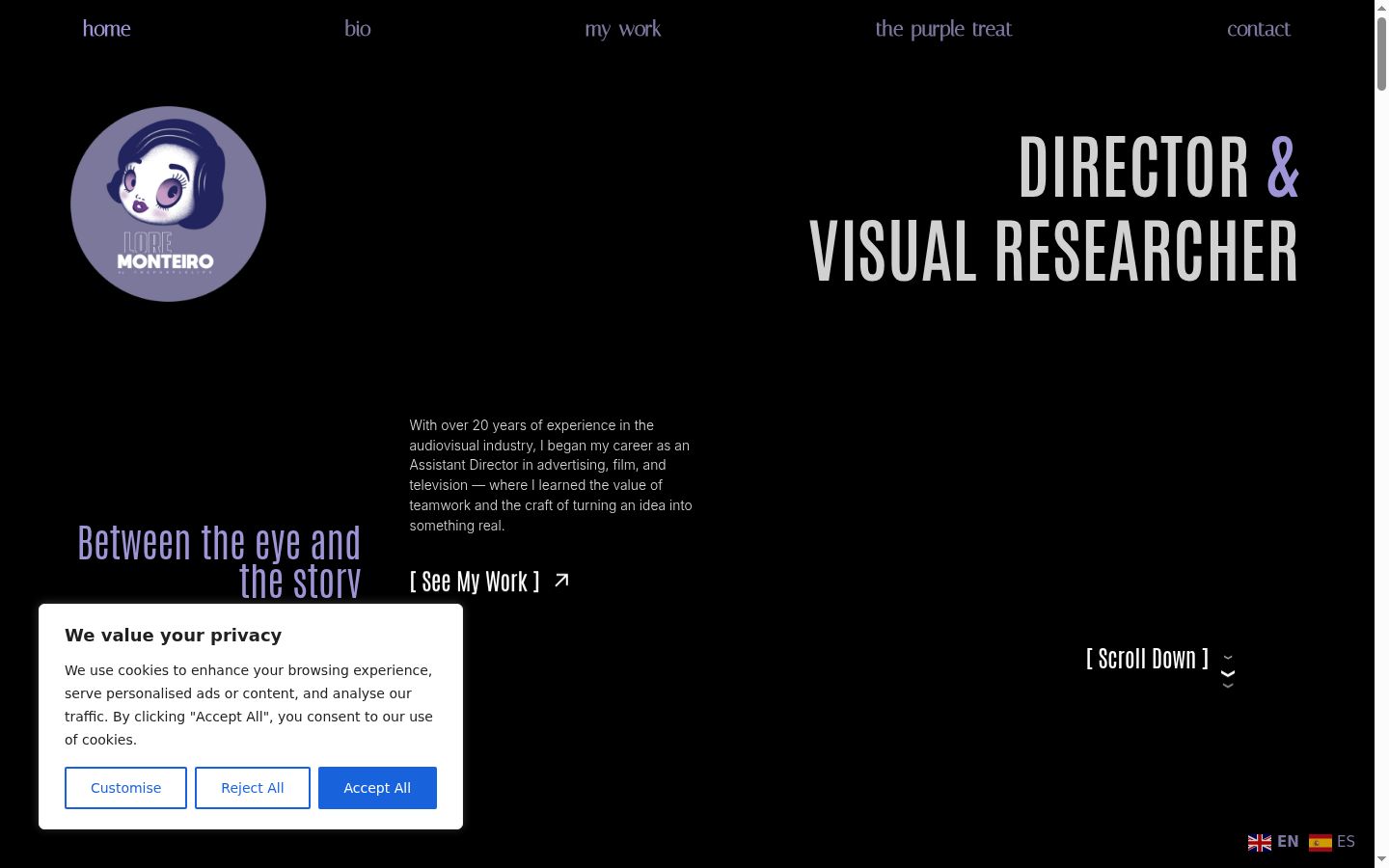This screenshot has width=1389, height=868.
Task: Click the Lore Monteiro circular logo
Action: point(168,203)
